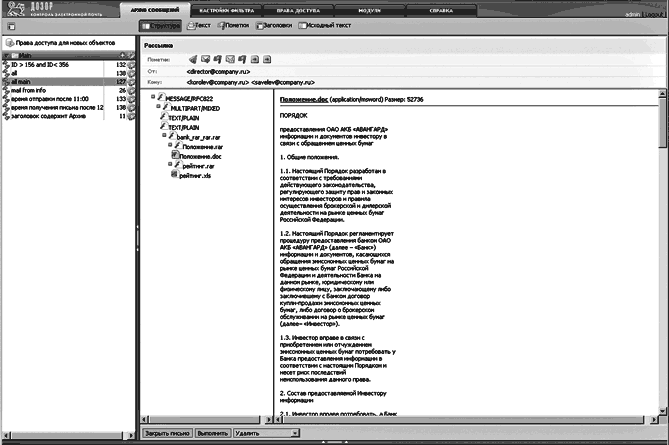Open the Удалить action dropdown
The image size is (669, 445).
click(266, 433)
